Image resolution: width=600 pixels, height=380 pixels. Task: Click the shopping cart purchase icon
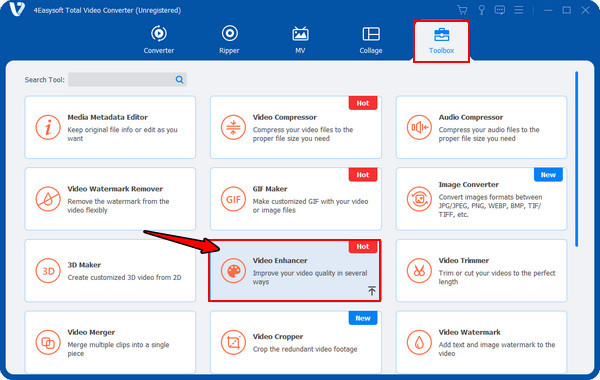pyautogui.click(x=462, y=10)
